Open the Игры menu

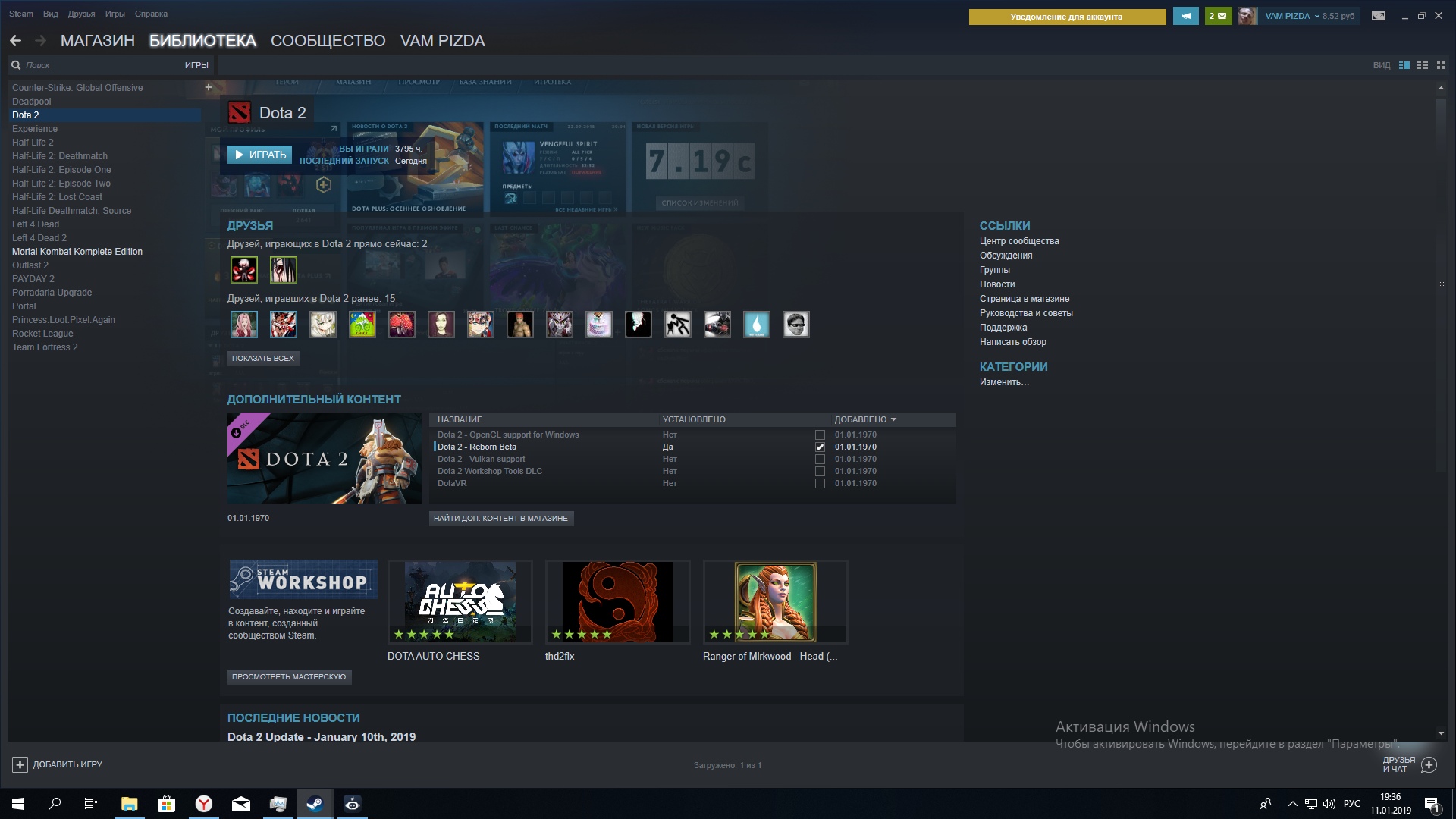click(115, 14)
